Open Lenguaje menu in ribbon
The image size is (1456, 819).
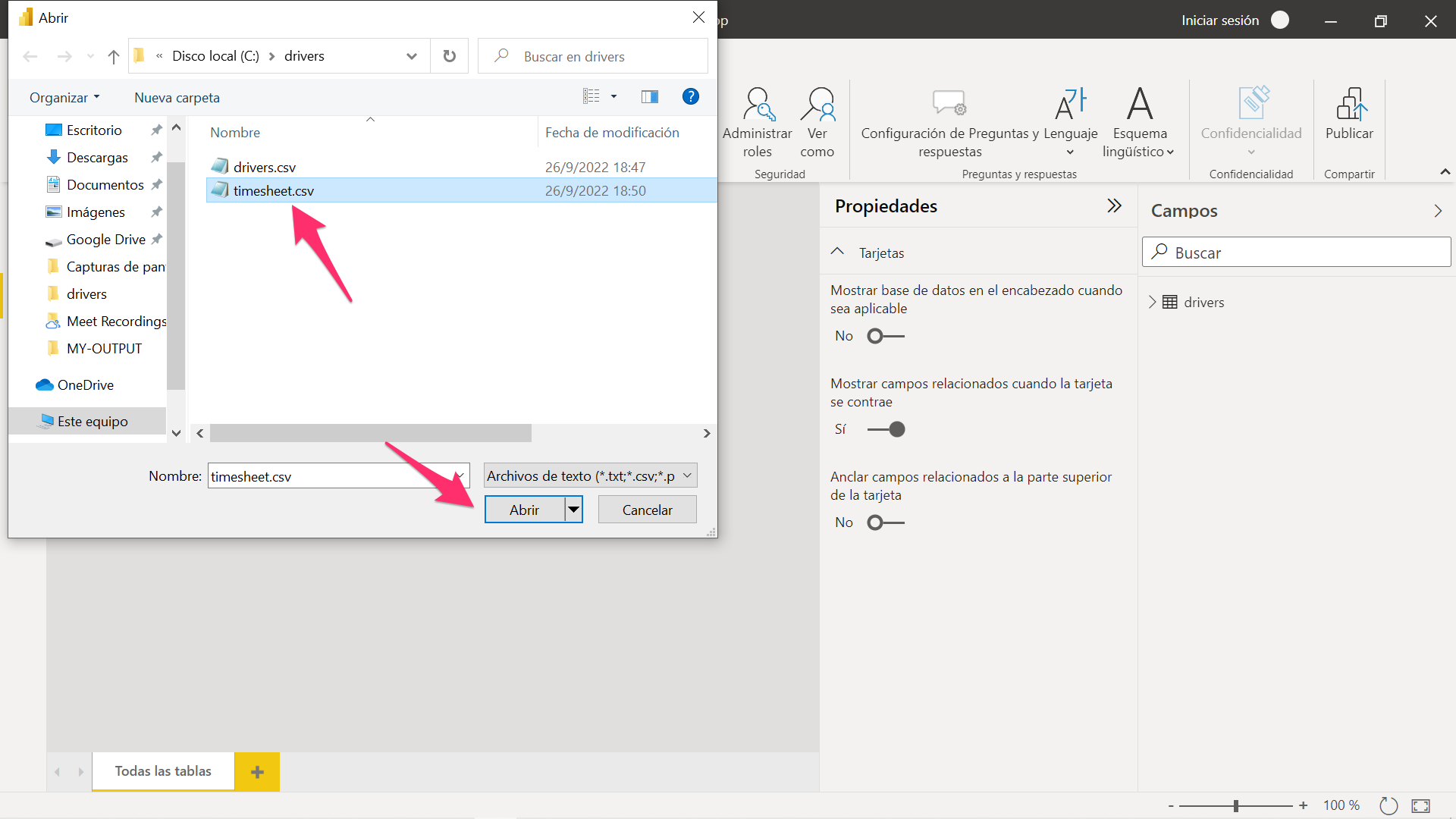pyautogui.click(x=1071, y=122)
